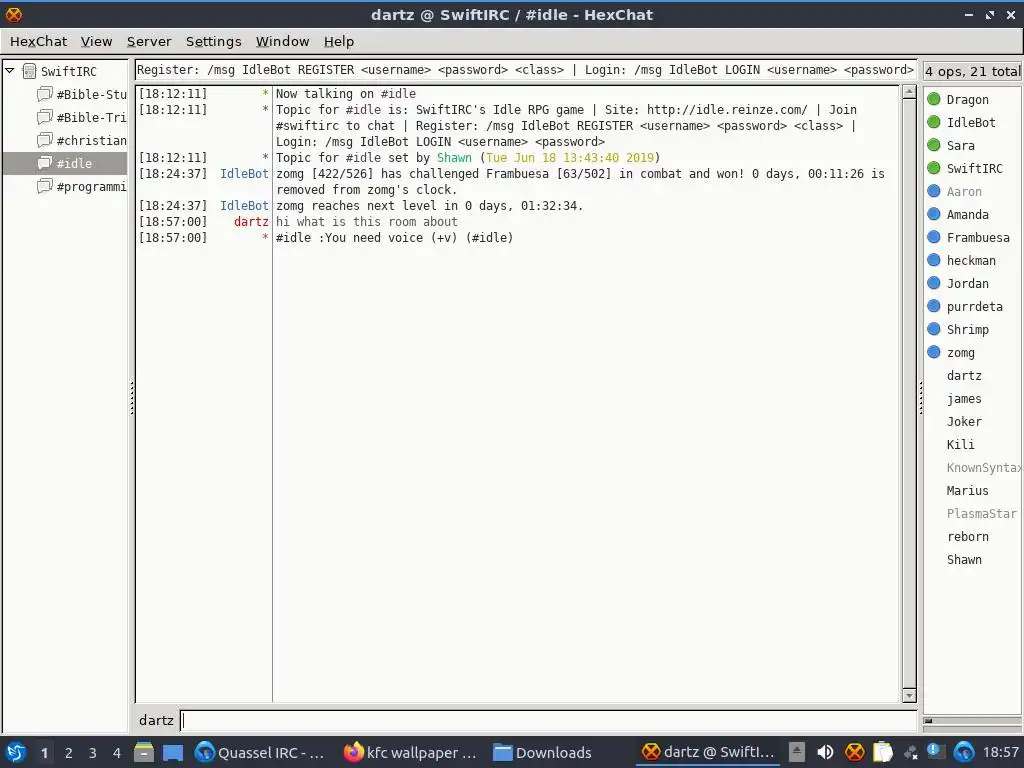
Task: Switch to Quassel IRC taskbar window
Action: coord(261,752)
